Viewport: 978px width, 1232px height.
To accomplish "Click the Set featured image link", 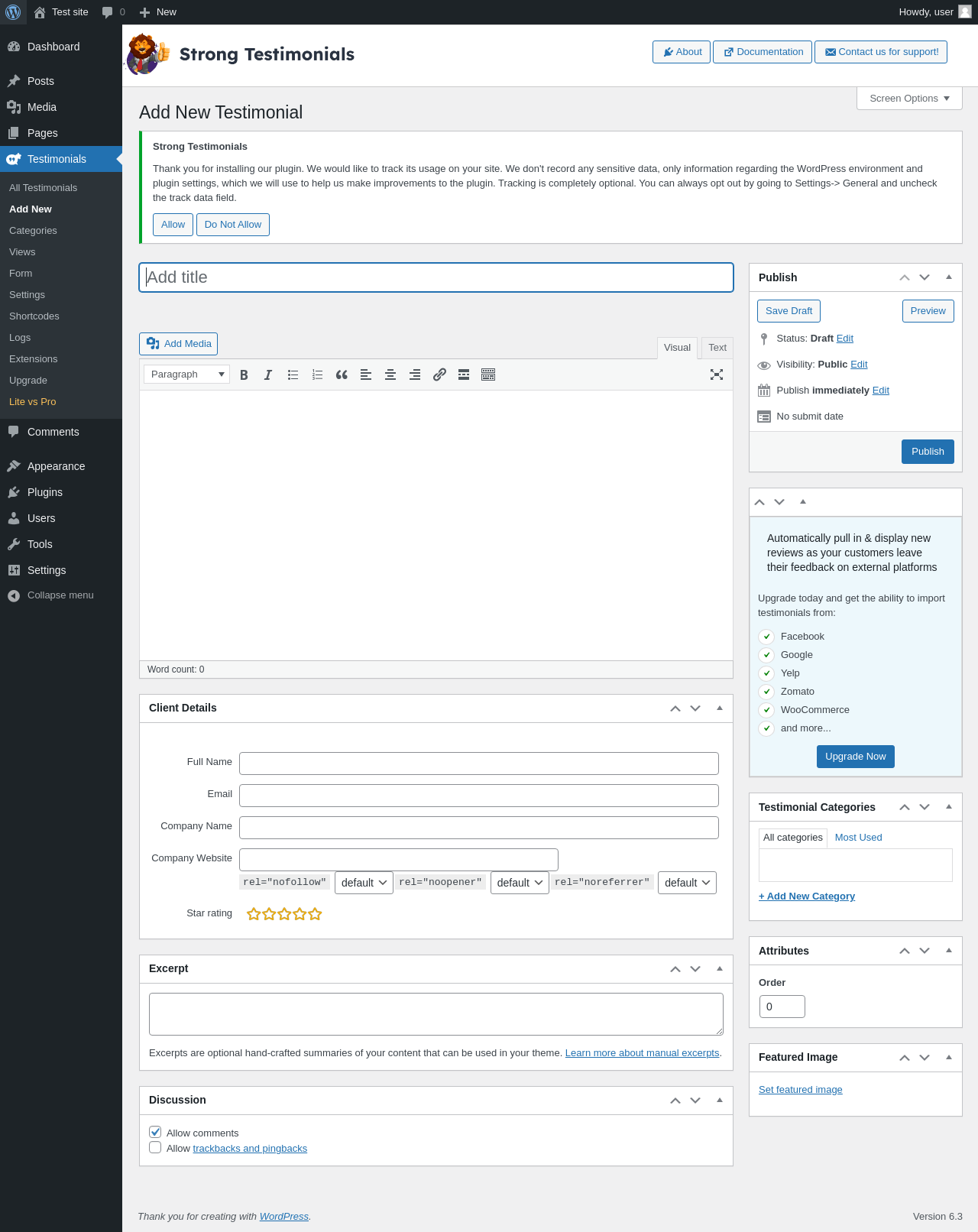I will click(801, 1090).
